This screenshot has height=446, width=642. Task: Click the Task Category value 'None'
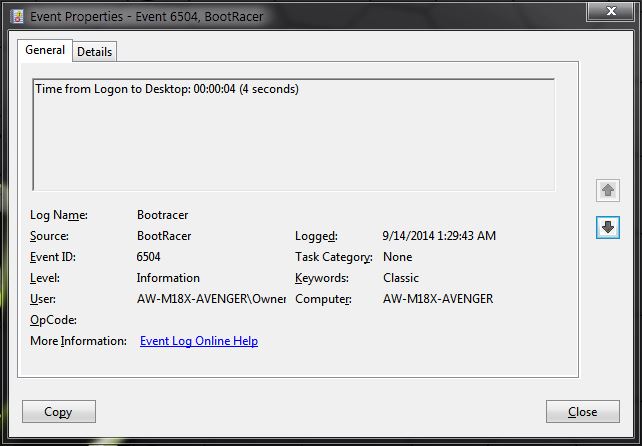click(x=398, y=257)
